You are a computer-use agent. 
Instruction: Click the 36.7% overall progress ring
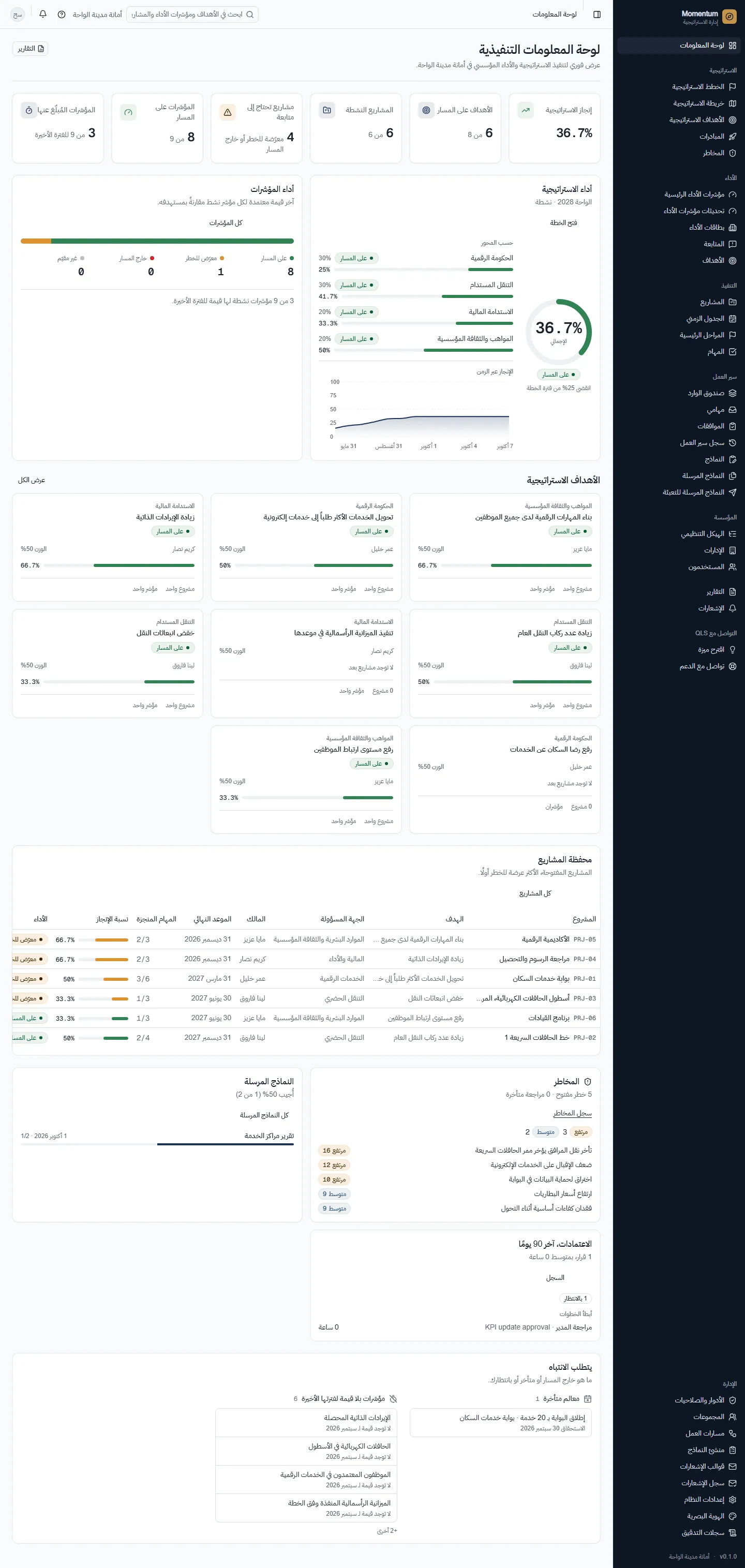559,332
